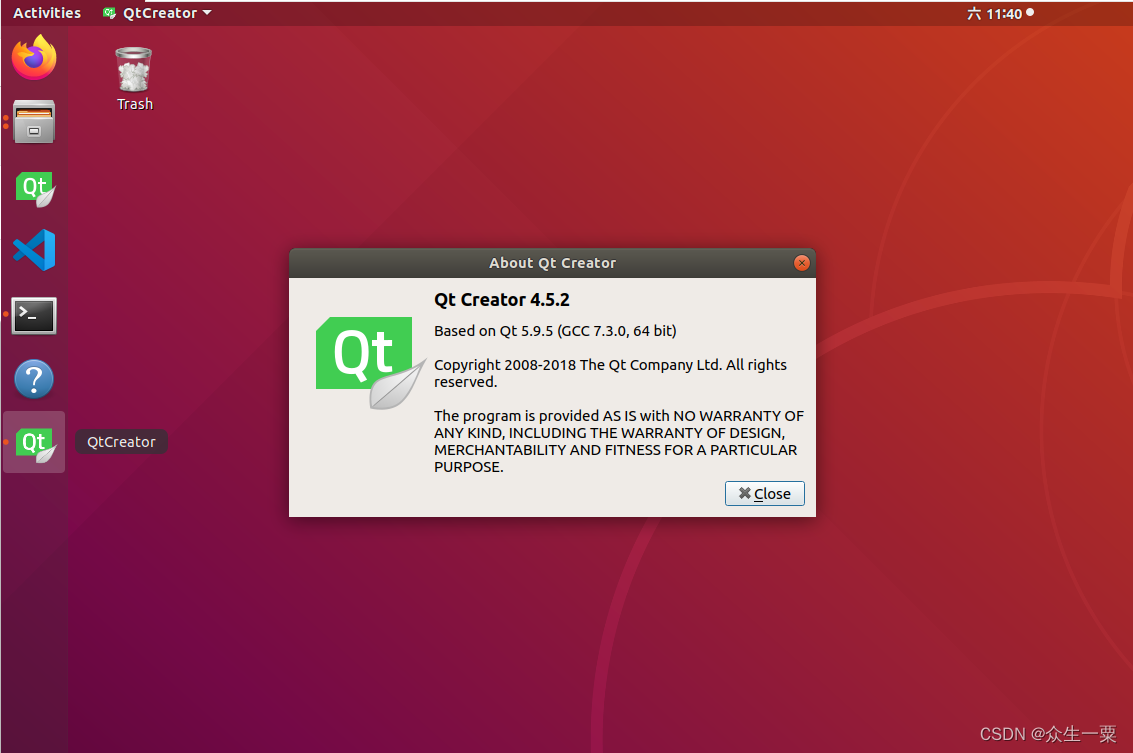This screenshot has height=753, width=1133.
Task: Click the 'Trash' label under desktop icon
Action: tap(135, 104)
